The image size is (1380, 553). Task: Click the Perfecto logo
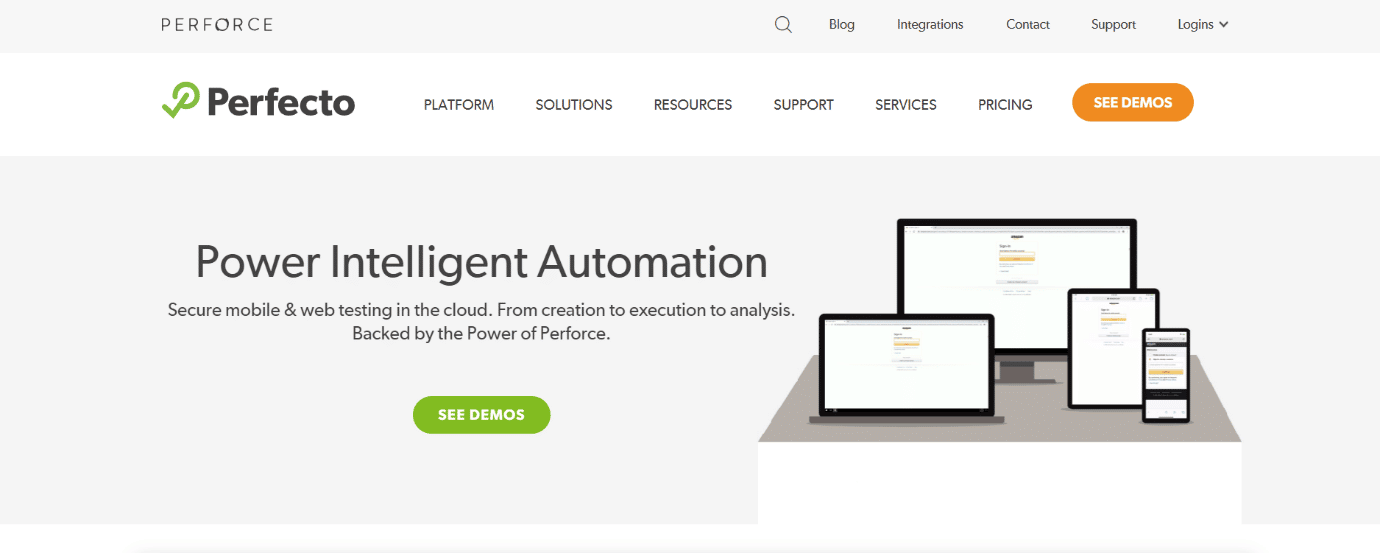(258, 102)
